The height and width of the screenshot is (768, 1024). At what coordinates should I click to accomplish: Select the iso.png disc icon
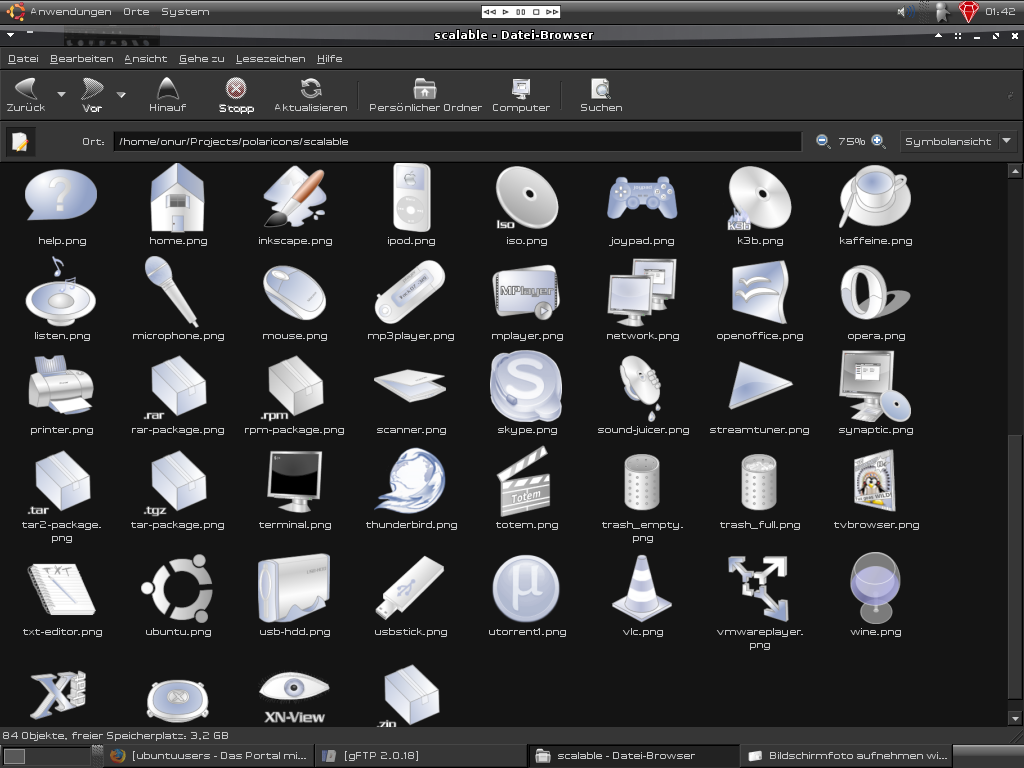tap(526, 197)
